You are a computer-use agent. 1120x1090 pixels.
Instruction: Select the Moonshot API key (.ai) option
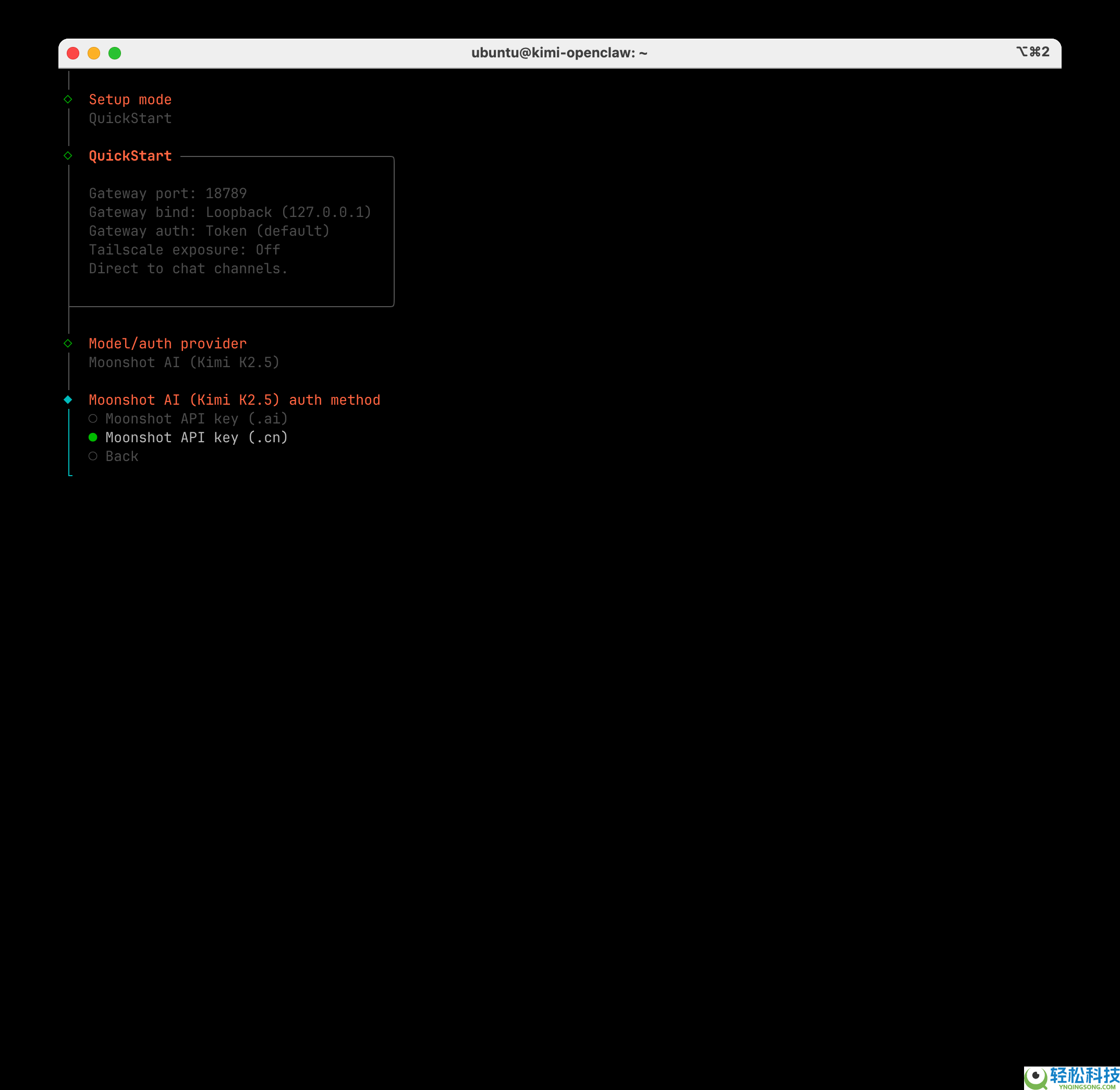(x=188, y=418)
